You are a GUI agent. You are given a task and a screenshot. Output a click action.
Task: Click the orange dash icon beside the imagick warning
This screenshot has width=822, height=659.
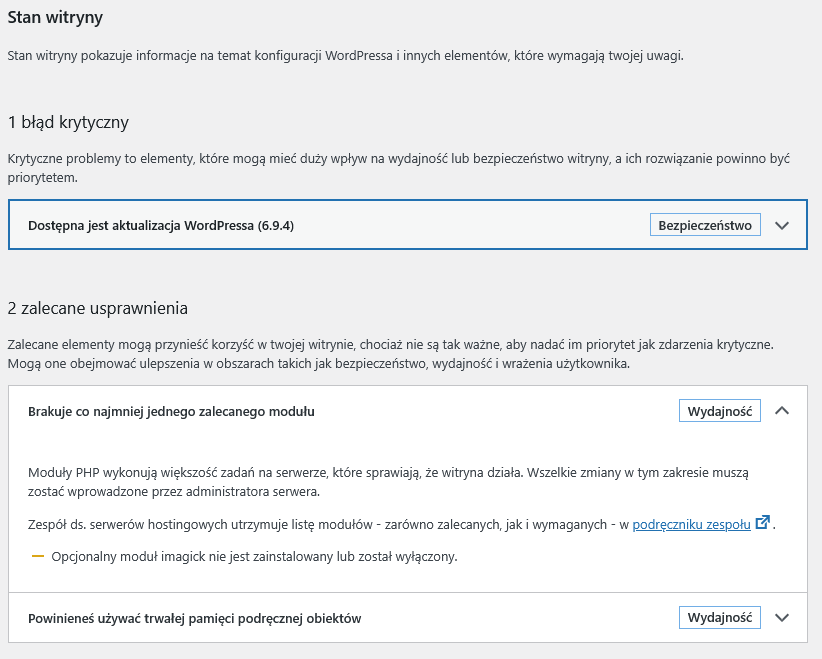coord(37,557)
